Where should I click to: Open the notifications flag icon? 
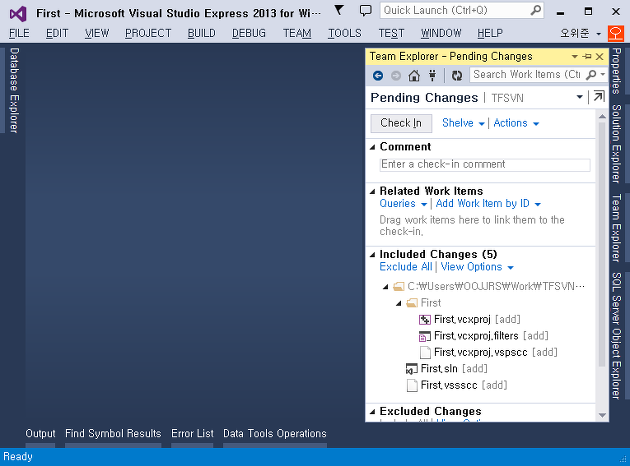click(339, 10)
